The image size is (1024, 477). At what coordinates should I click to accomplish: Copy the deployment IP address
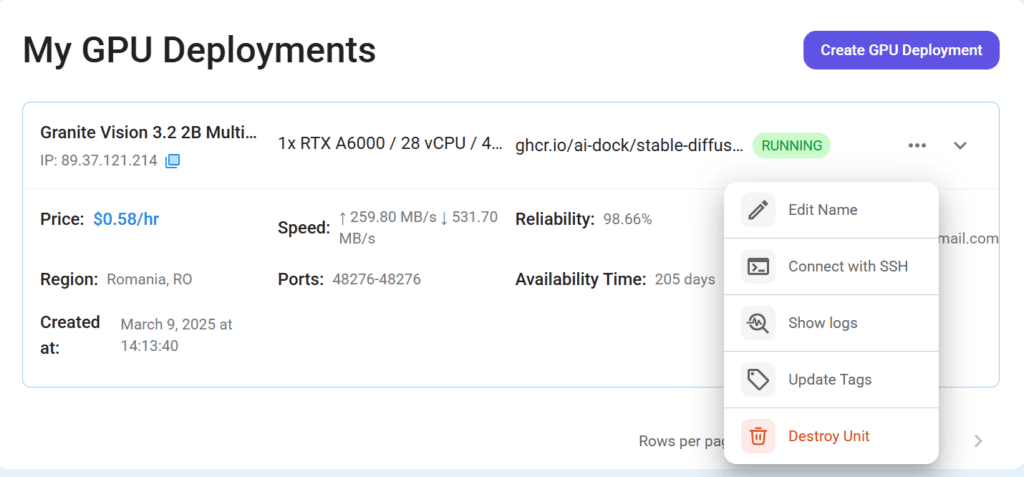172,161
